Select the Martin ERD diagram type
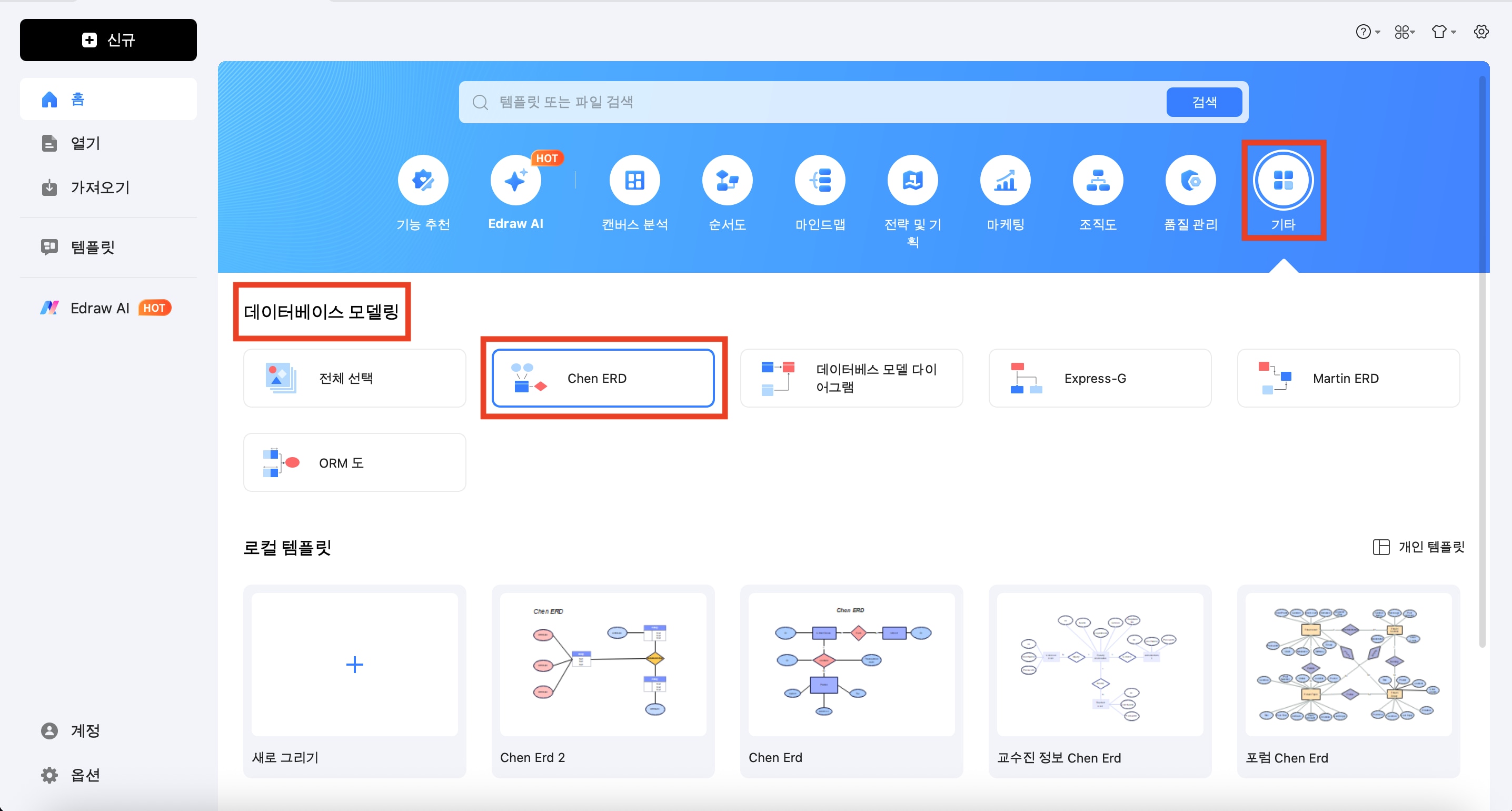 pyautogui.click(x=1348, y=378)
